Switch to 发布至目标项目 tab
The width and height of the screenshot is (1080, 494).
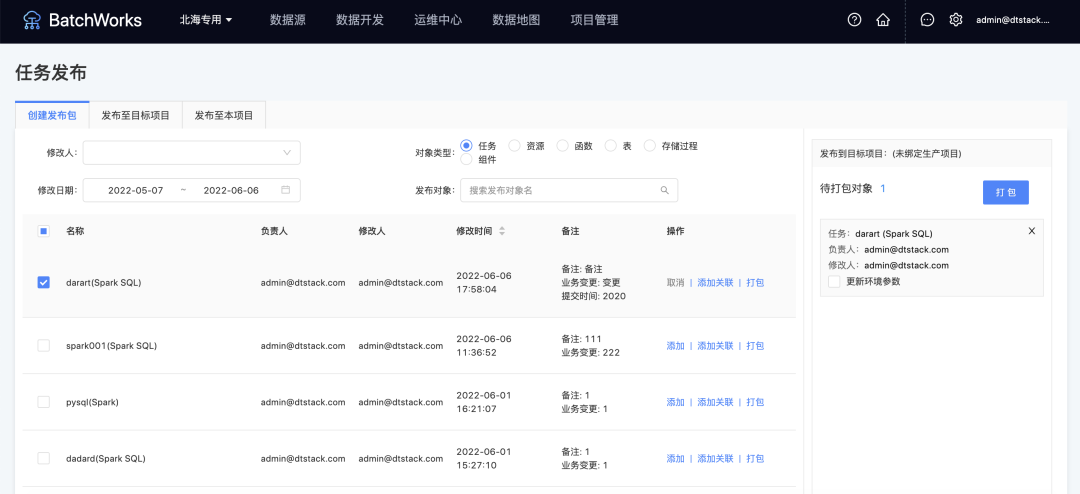point(135,115)
